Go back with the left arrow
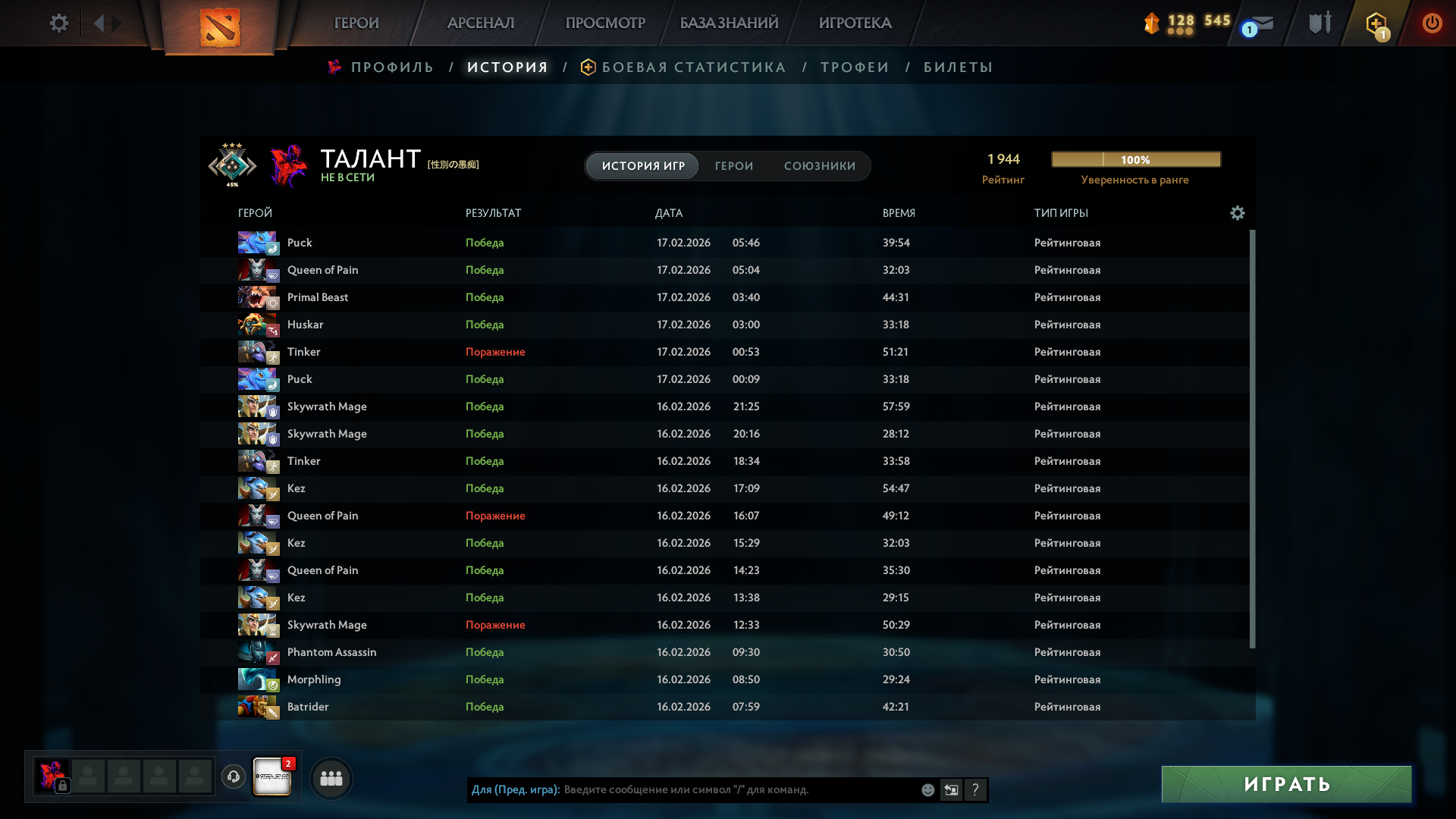The image size is (1456, 819). 99,23
